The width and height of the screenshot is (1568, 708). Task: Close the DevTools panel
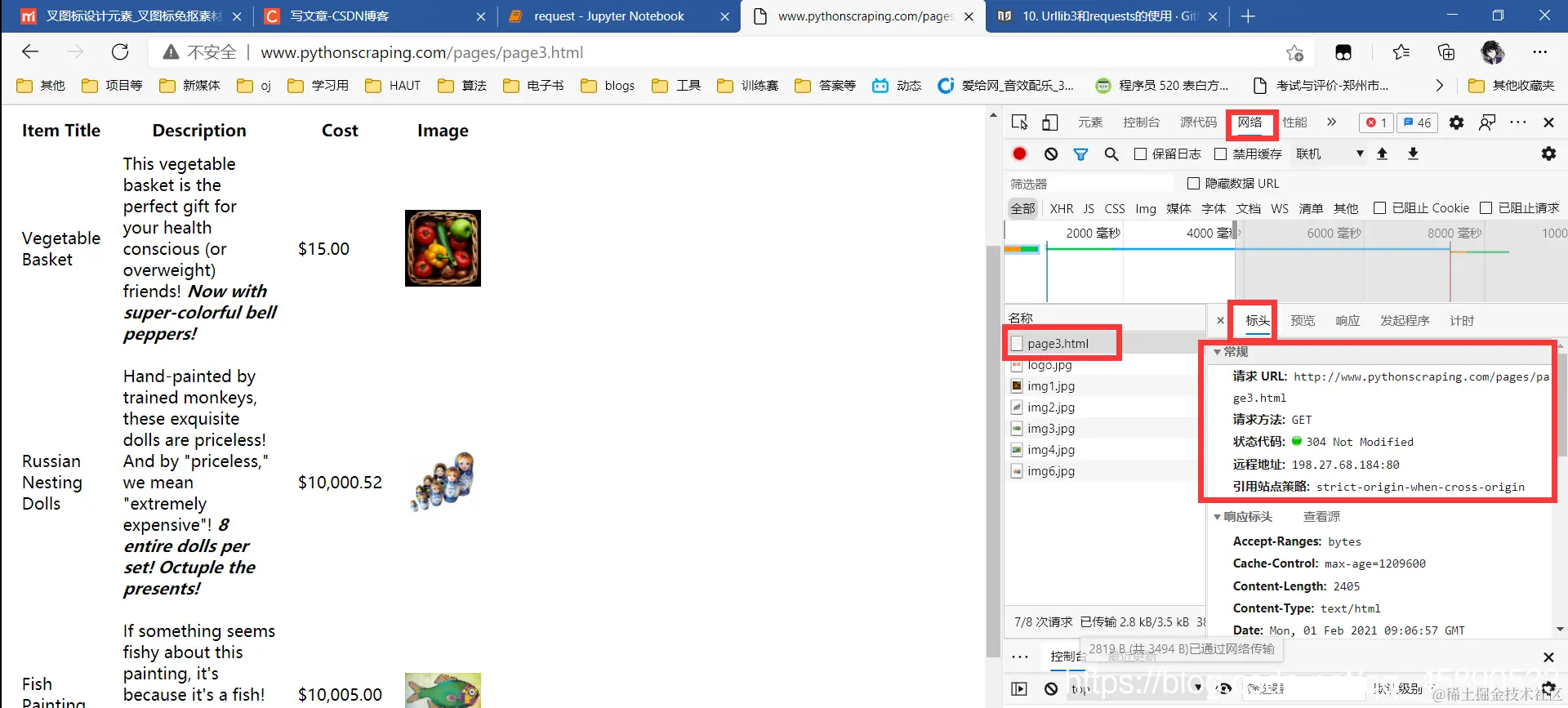click(1548, 122)
